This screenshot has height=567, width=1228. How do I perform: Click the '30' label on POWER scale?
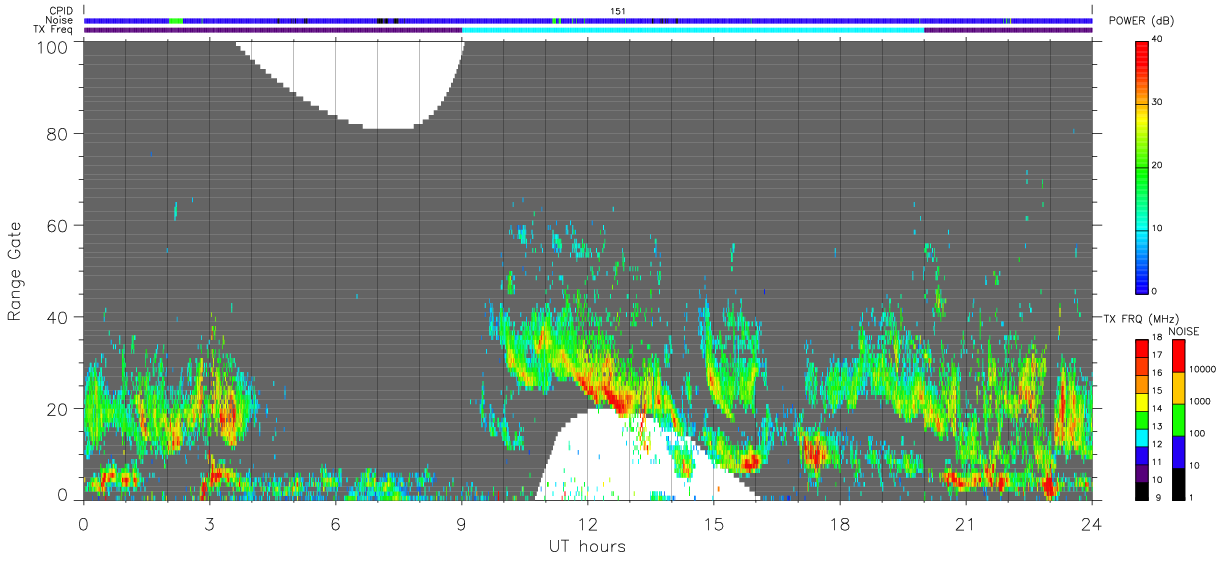coord(1158,103)
